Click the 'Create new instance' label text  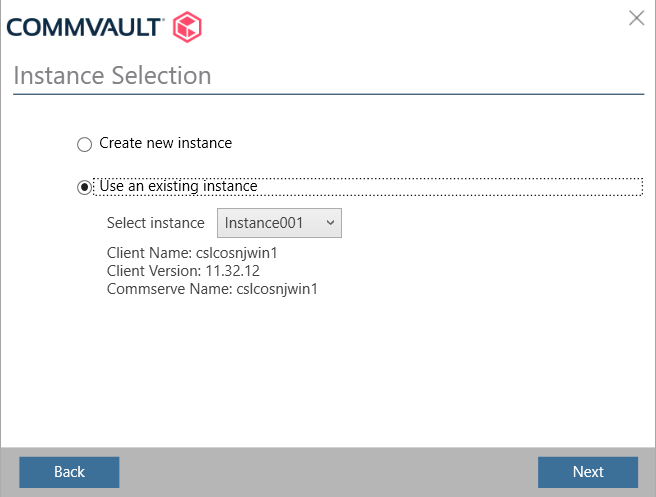(165, 143)
